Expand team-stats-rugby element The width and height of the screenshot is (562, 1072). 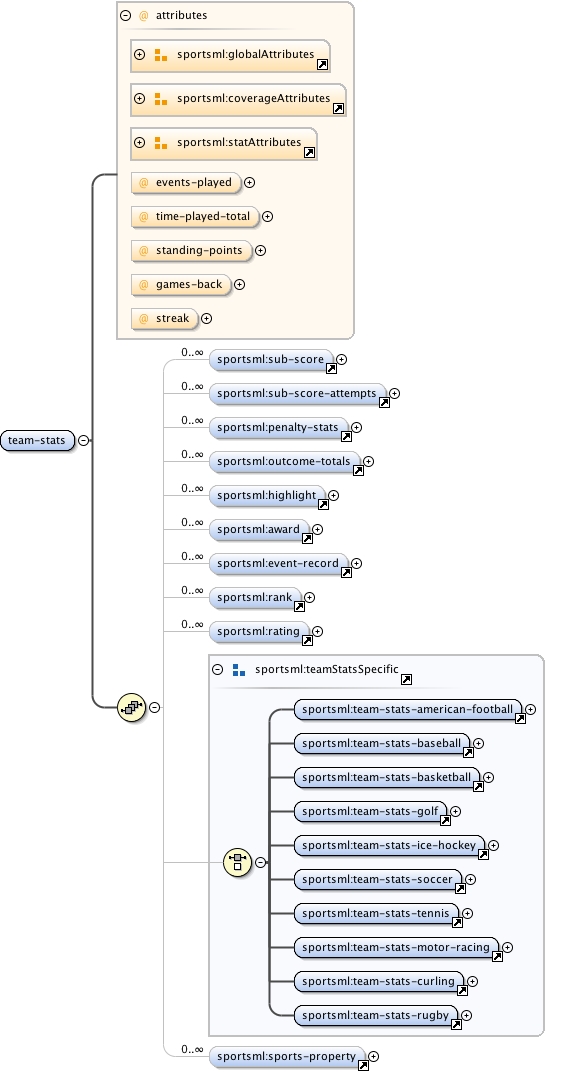tap(466, 1016)
